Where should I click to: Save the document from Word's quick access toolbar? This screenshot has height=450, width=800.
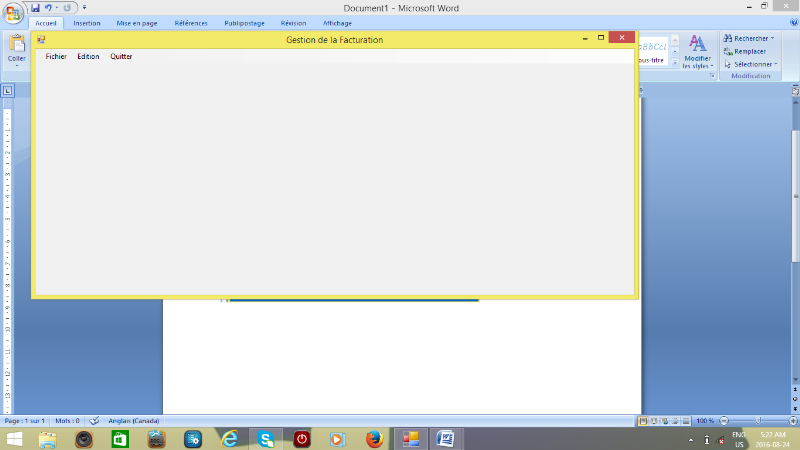click(x=35, y=8)
